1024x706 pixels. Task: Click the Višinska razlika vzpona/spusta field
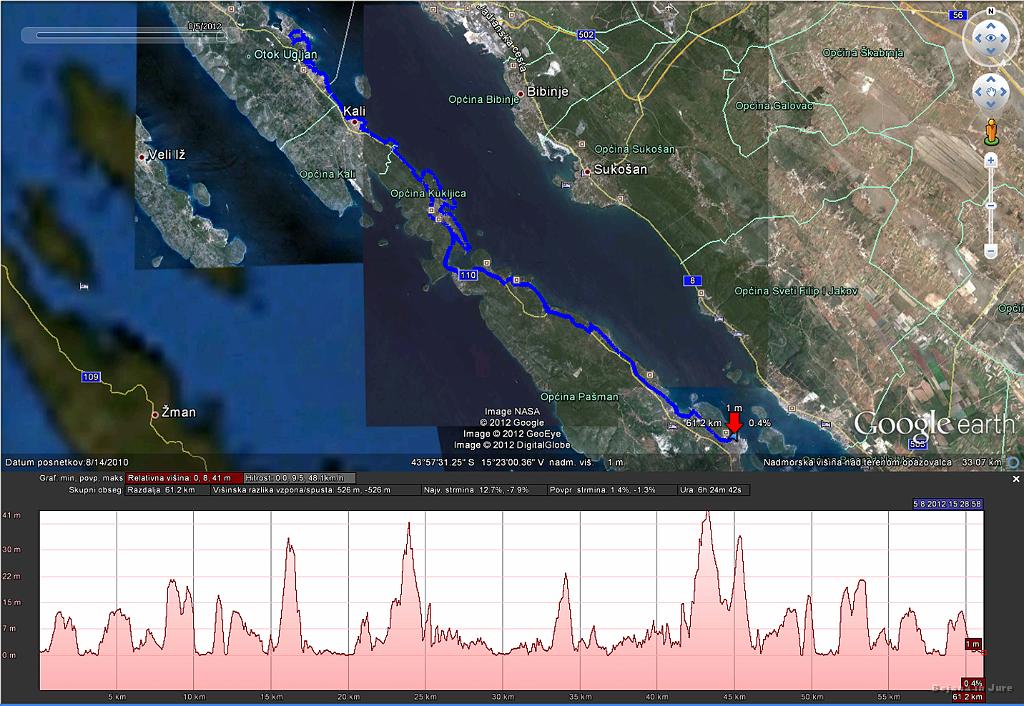tap(314, 490)
